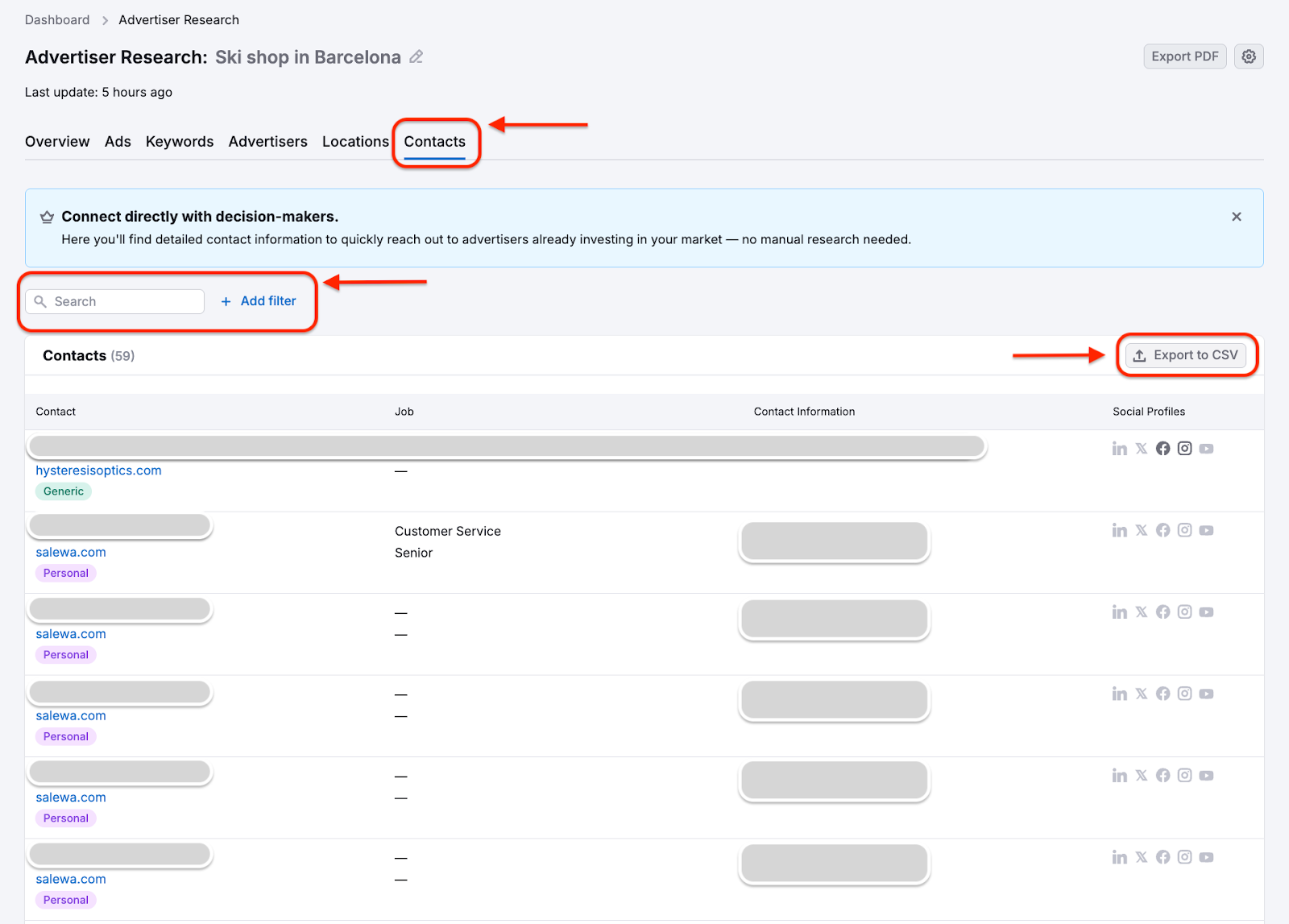Visit the salewa.com link
Image resolution: width=1289 pixels, height=924 pixels.
70,552
